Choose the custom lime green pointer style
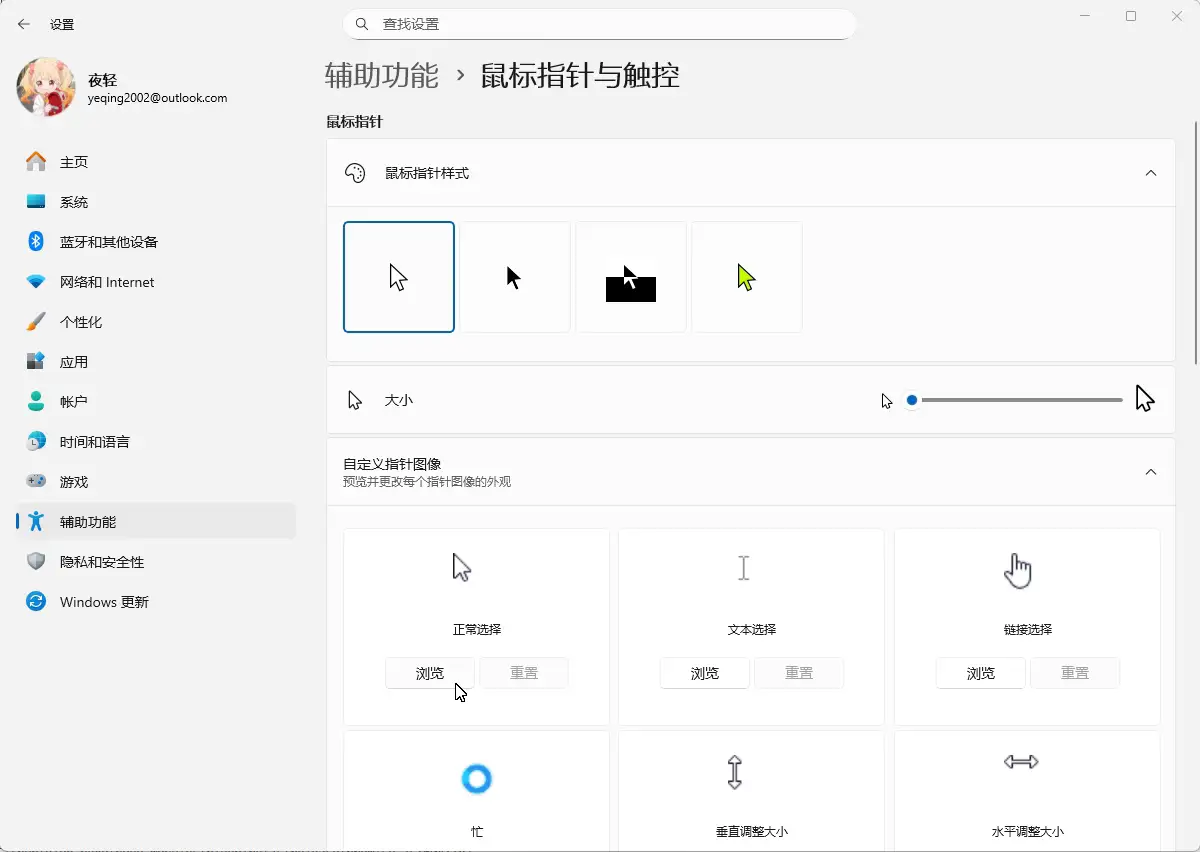This screenshot has height=852, width=1200. point(747,277)
